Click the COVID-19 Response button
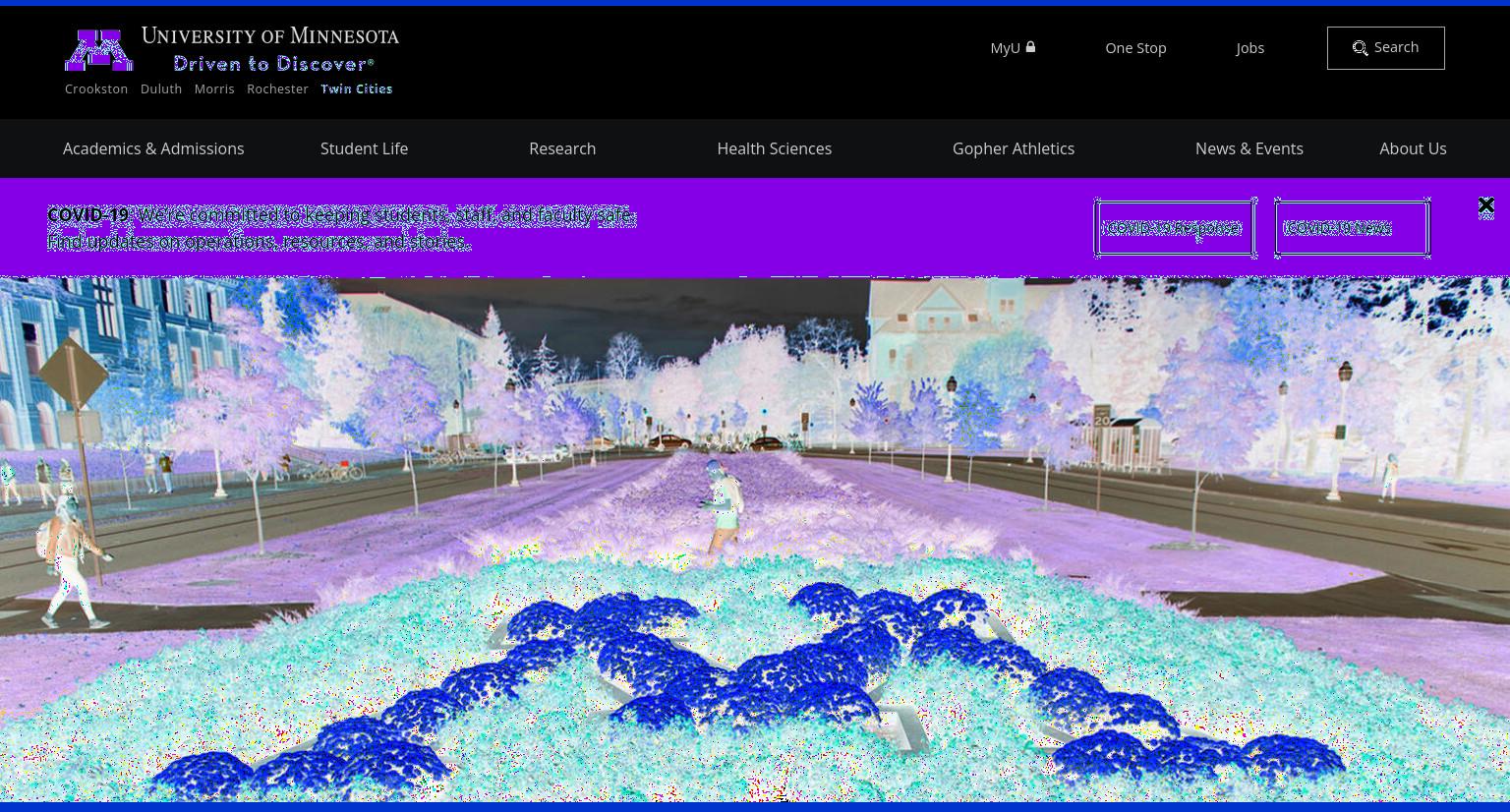The width and height of the screenshot is (1510, 812). [1175, 228]
